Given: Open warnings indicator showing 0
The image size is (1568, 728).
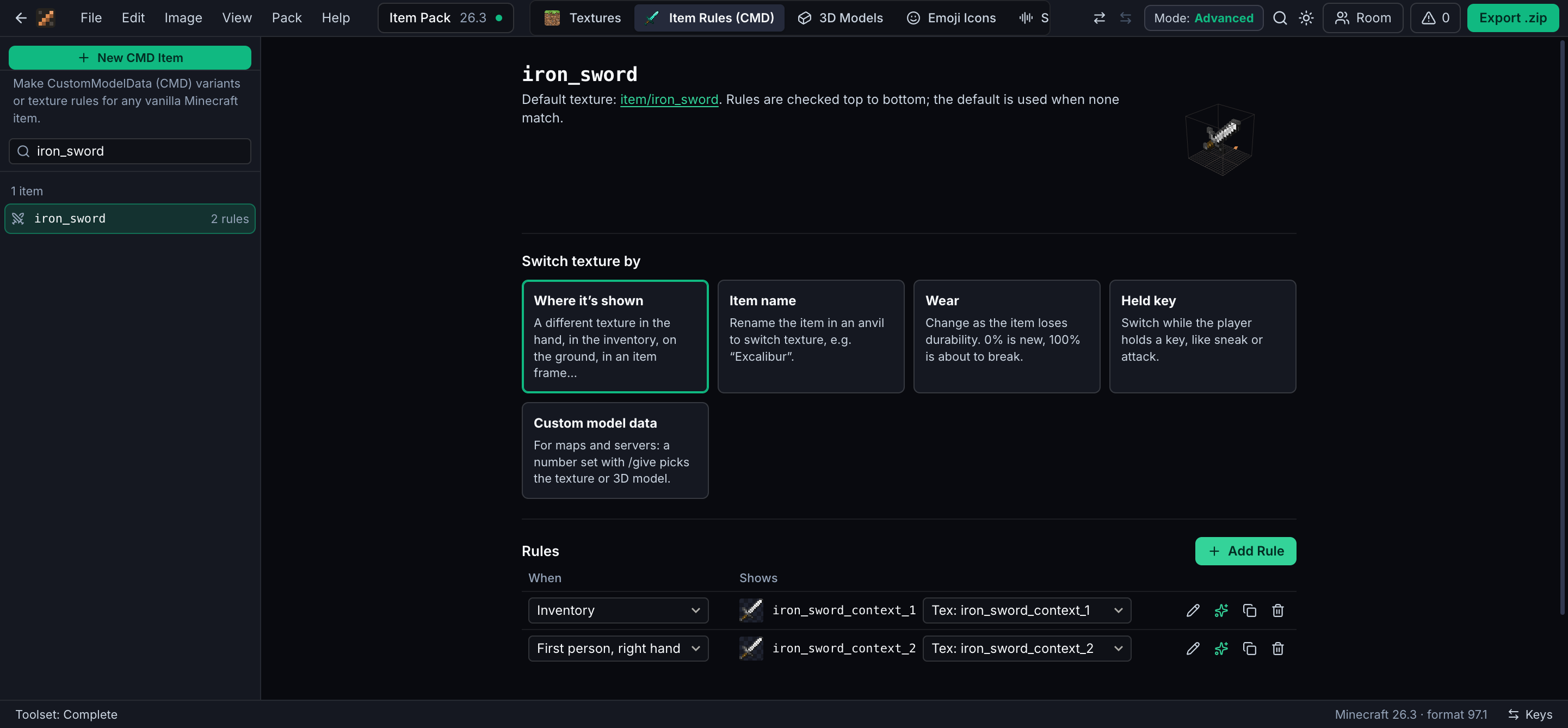Looking at the screenshot, I should click(x=1435, y=17).
